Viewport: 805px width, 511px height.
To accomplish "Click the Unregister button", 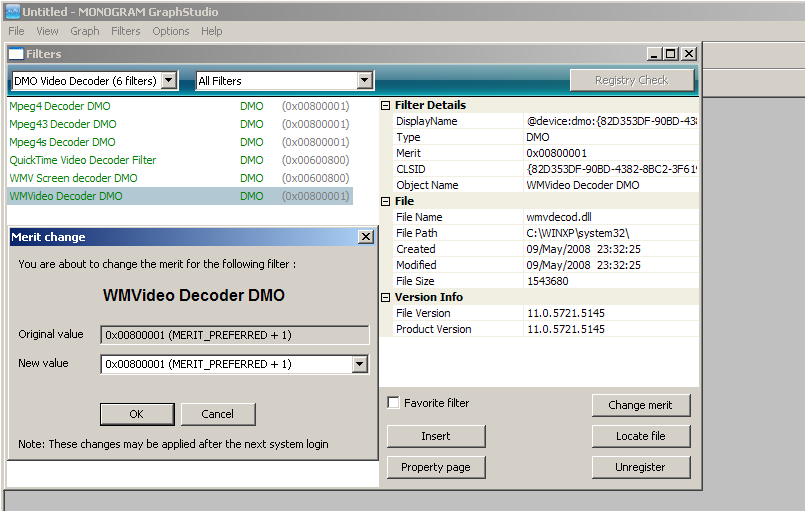I will tap(641, 467).
